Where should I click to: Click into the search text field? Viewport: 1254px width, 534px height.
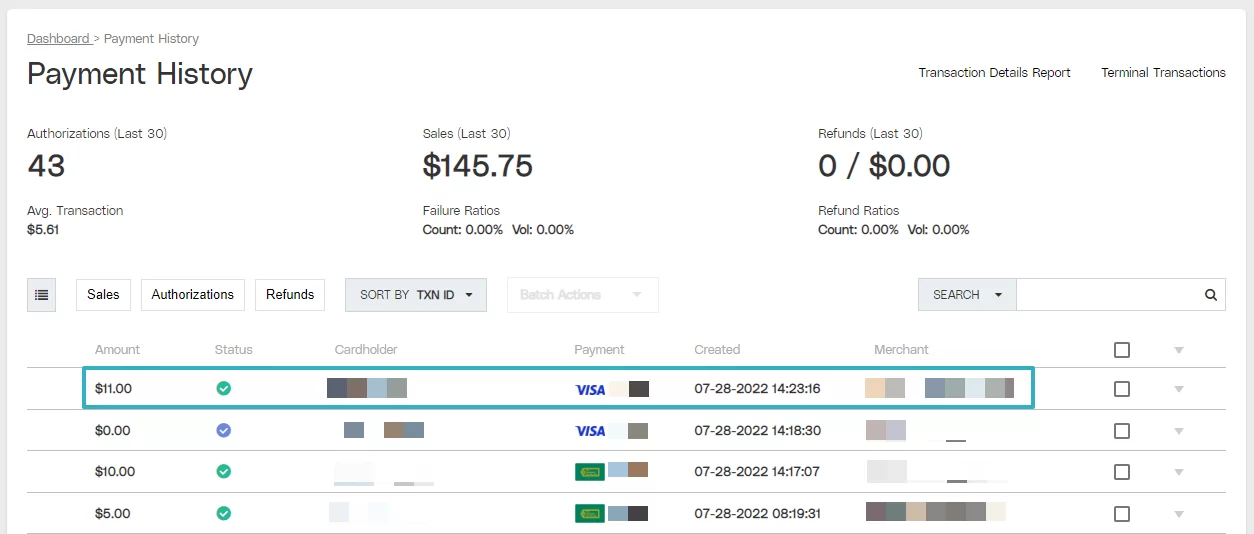[1108, 295]
